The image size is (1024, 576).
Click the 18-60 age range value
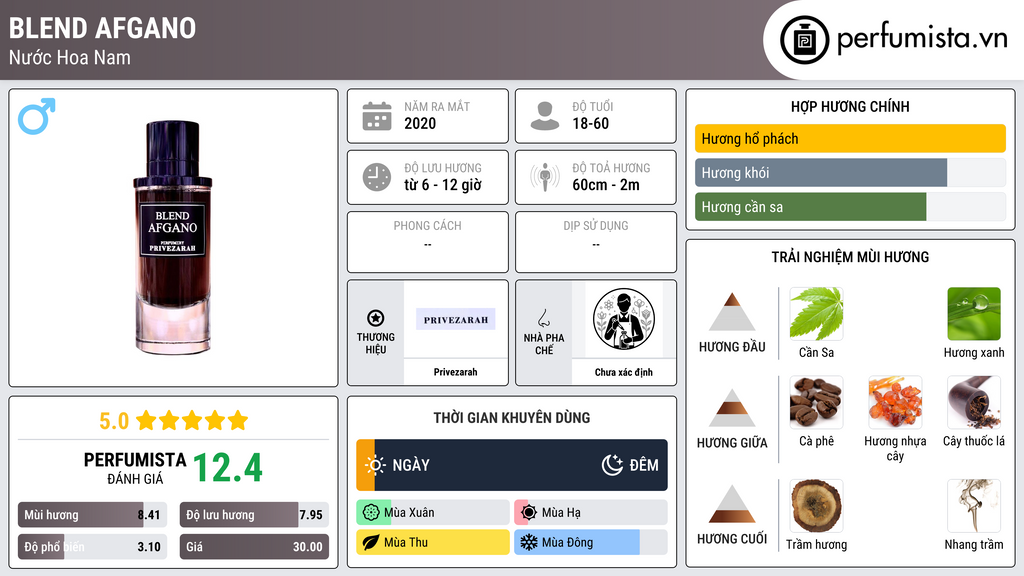point(590,123)
